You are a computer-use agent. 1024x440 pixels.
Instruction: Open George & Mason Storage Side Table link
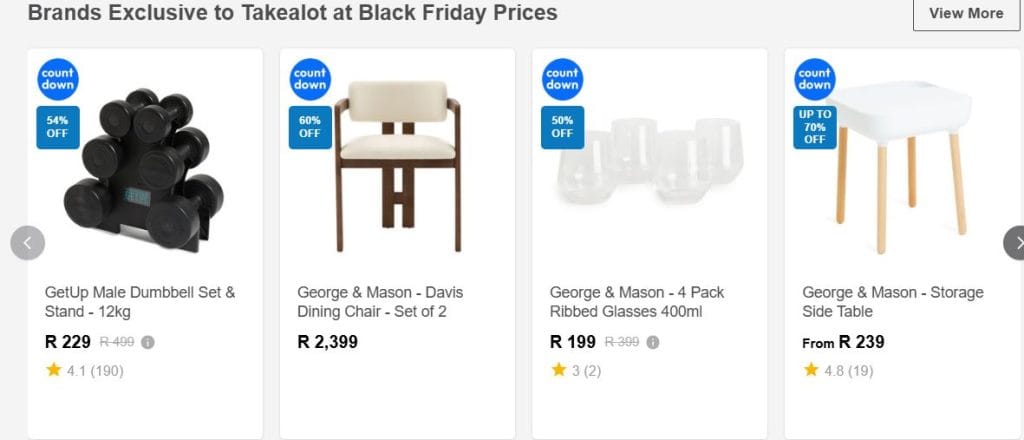892,302
